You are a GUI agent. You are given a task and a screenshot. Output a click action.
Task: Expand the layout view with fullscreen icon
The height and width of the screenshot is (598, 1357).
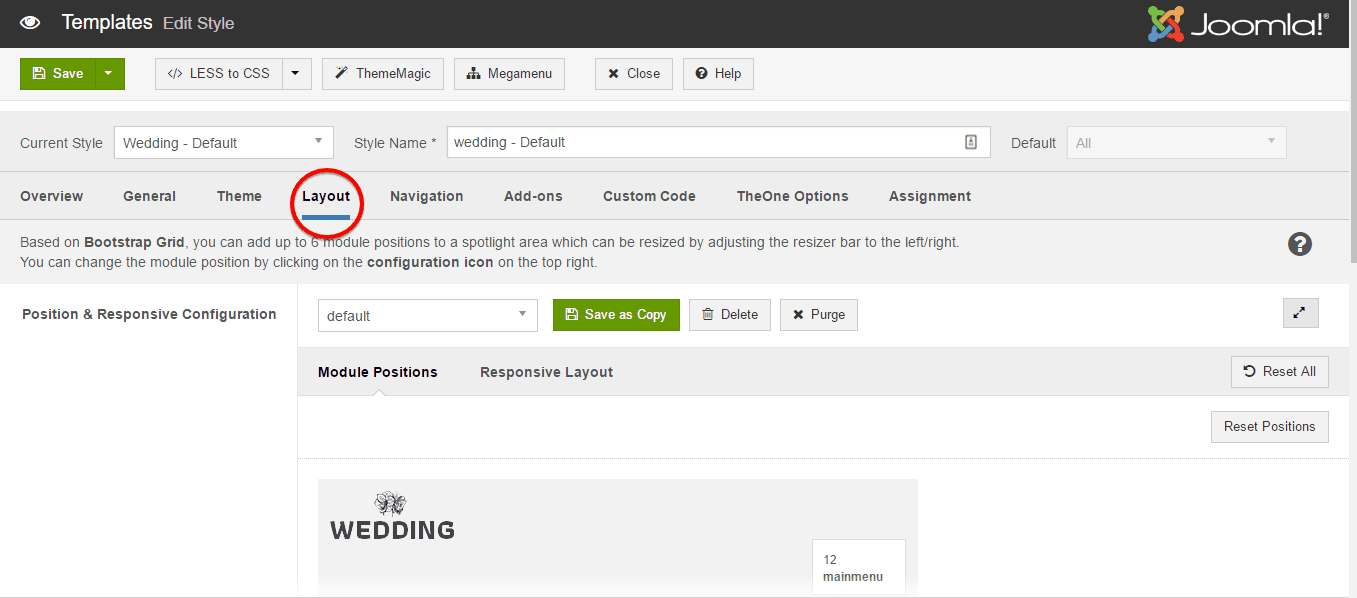[1300, 312]
